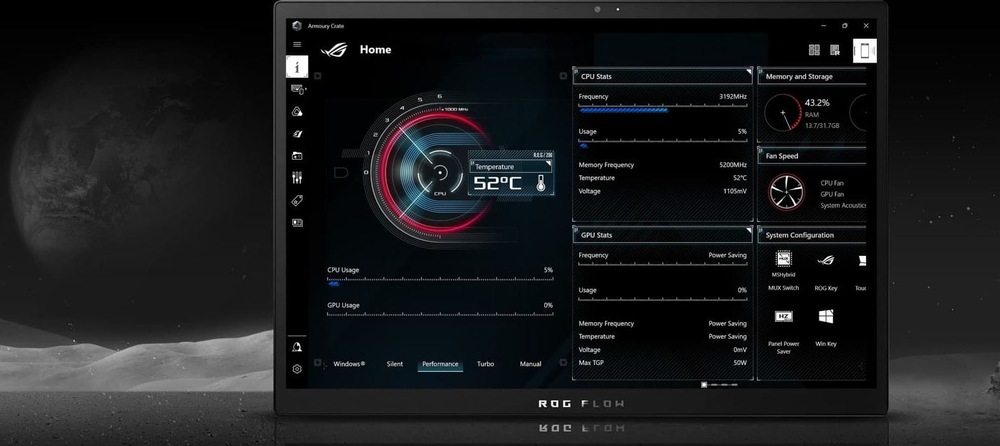This screenshot has height=446, width=1000.
Task: Click the GPU Frequency Power Saving value
Action: [727, 255]
